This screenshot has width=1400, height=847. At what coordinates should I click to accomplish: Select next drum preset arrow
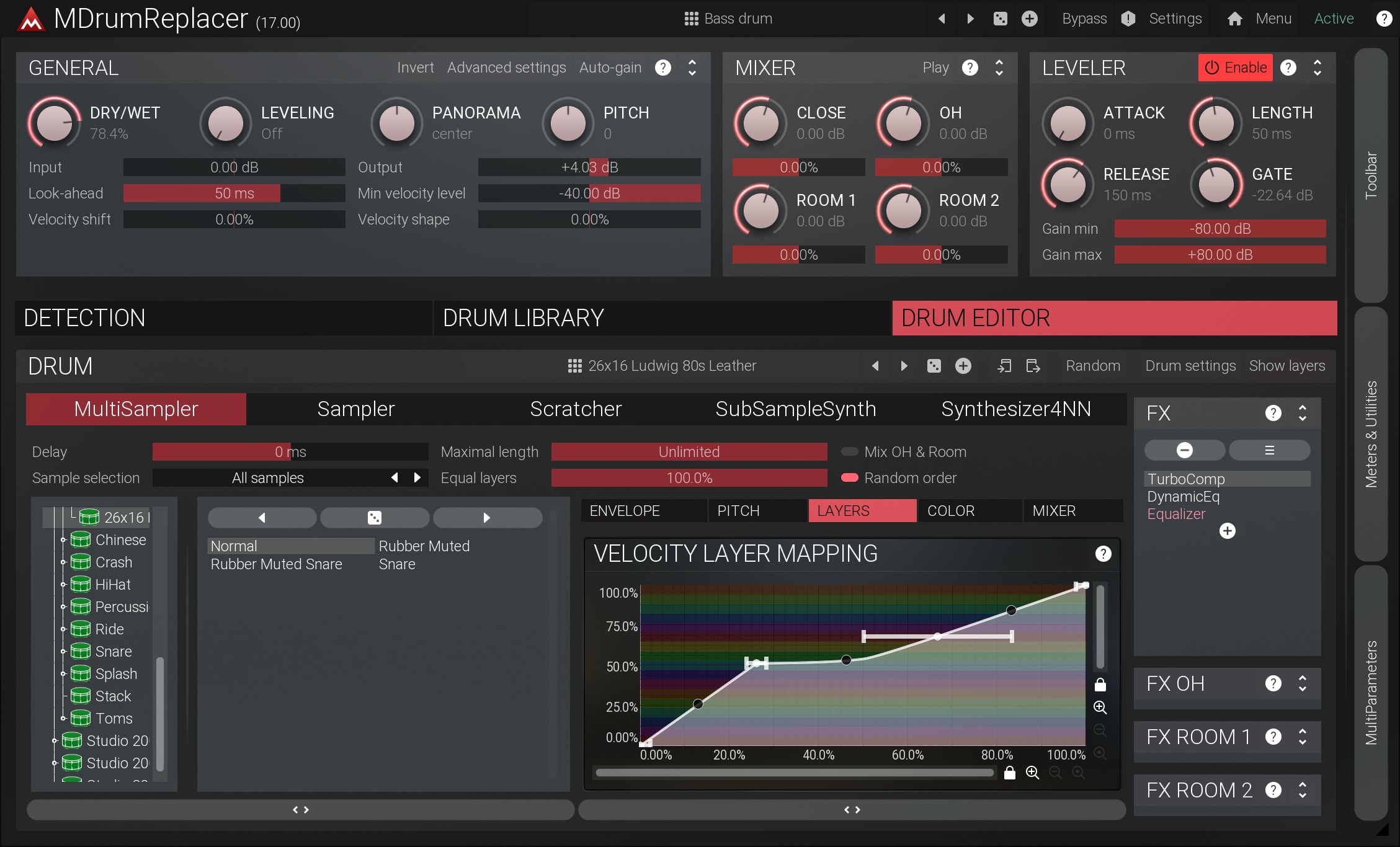[x=904, y=366]
